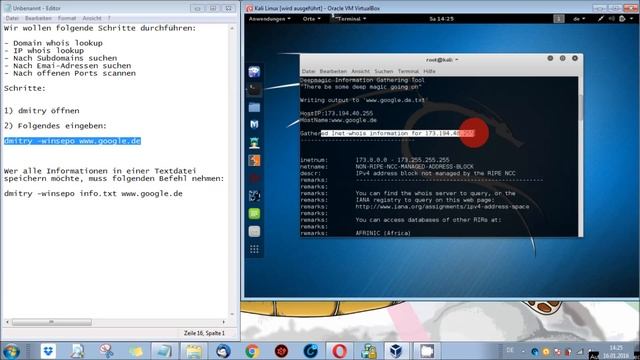Open the Datei menu in Editor
640x360 pixels.
(x=12, y=18)
